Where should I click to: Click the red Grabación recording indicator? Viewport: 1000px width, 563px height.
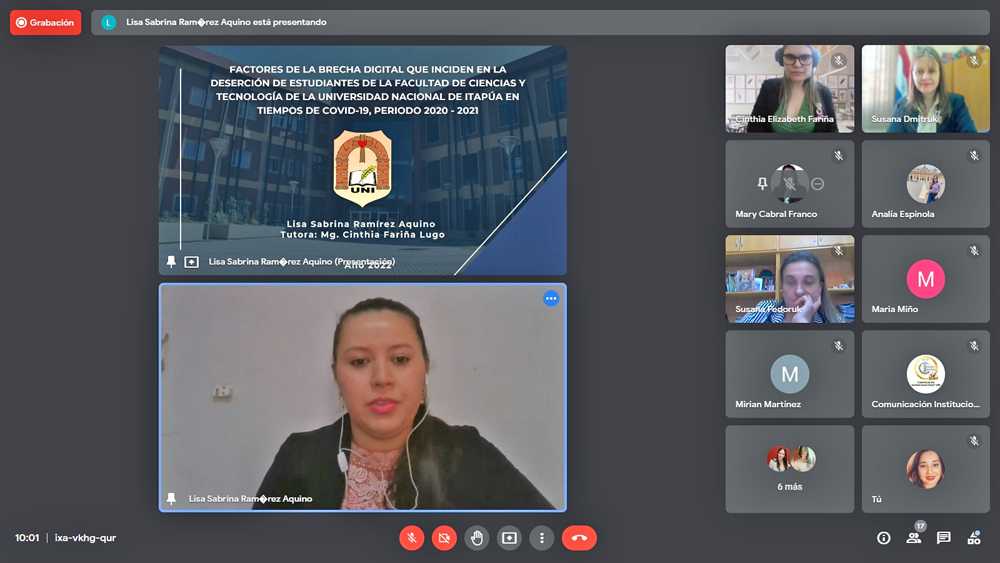click(45, 22)
